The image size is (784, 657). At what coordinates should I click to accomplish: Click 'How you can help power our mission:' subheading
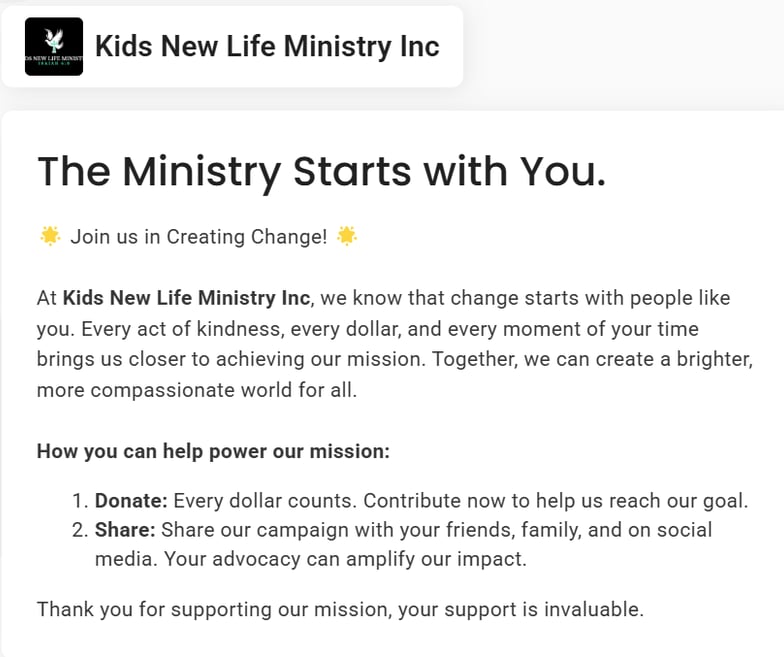coord(213,450)
